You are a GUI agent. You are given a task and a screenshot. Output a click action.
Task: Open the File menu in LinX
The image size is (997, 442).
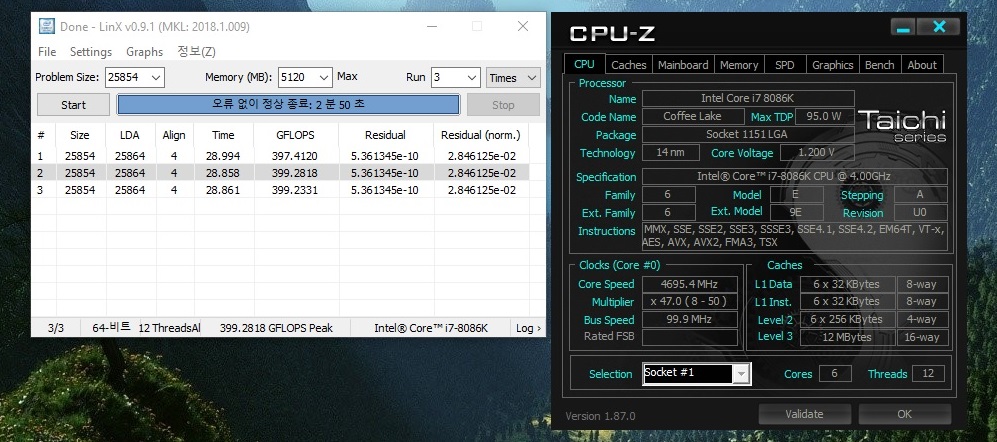pyautogui.click(x=47, y=52)
